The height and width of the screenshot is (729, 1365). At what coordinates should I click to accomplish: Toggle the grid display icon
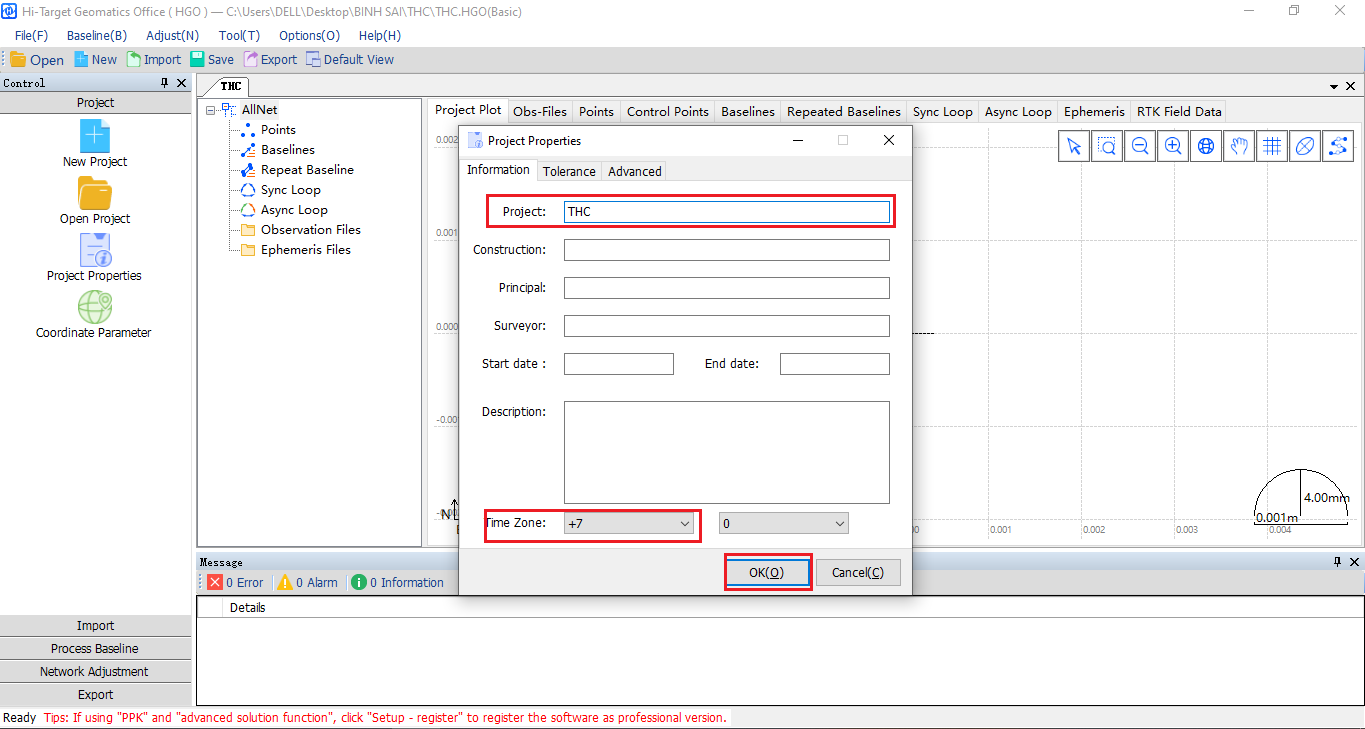click(1272, 147)
